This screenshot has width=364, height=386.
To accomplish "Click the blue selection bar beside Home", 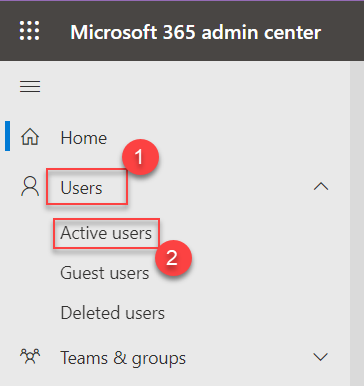I will pyautogui.click(x=7, y=136).
